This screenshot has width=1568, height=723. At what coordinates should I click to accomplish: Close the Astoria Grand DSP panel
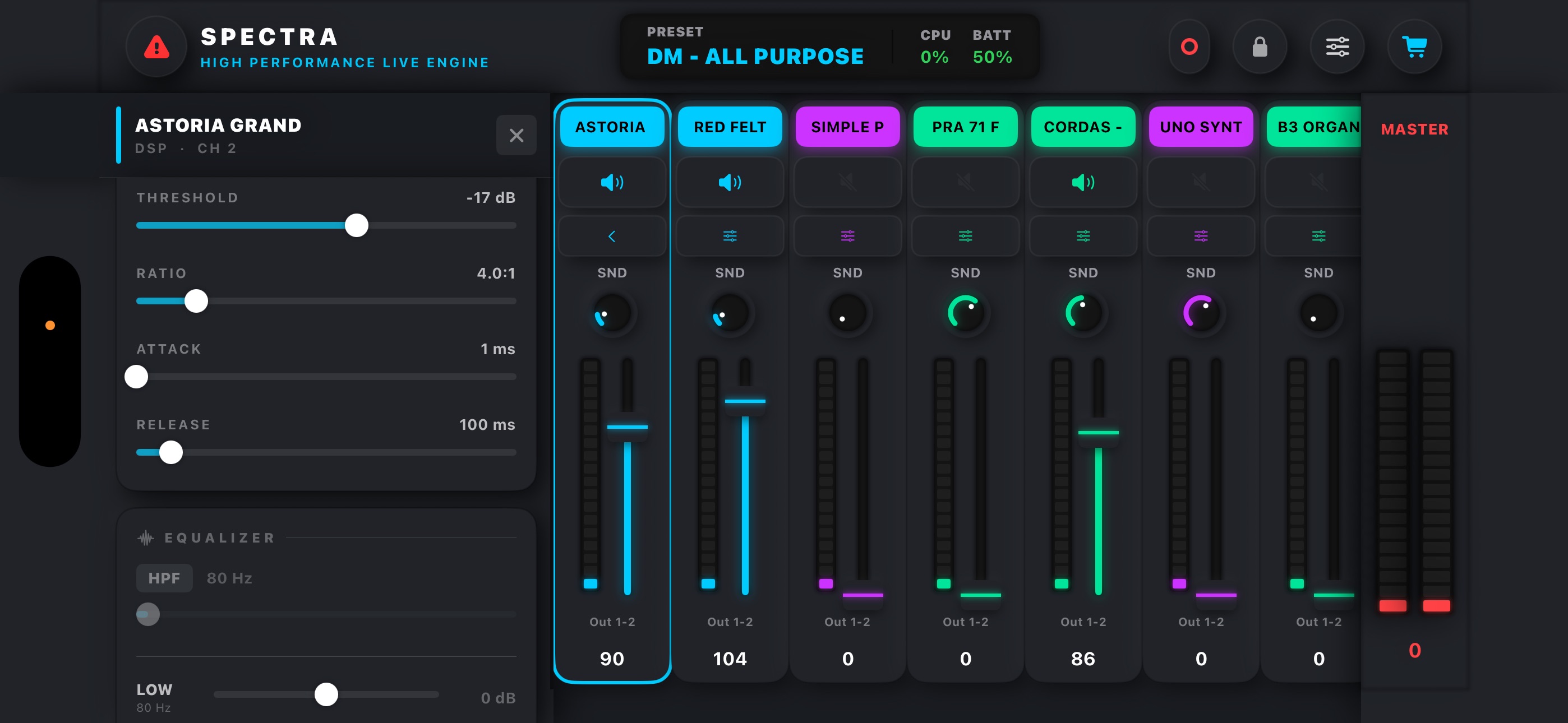pyautogui.click(x=516, y=135)
